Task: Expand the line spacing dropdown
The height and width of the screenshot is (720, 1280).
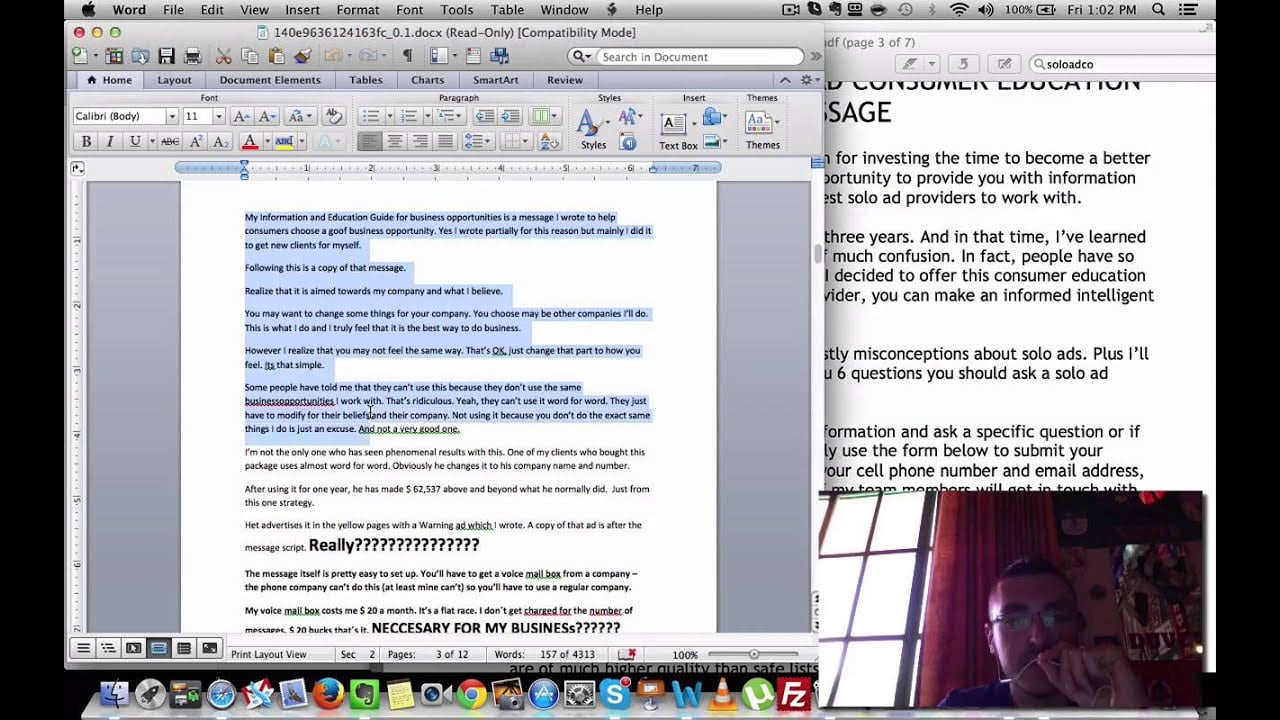Action: pos(487,142)
